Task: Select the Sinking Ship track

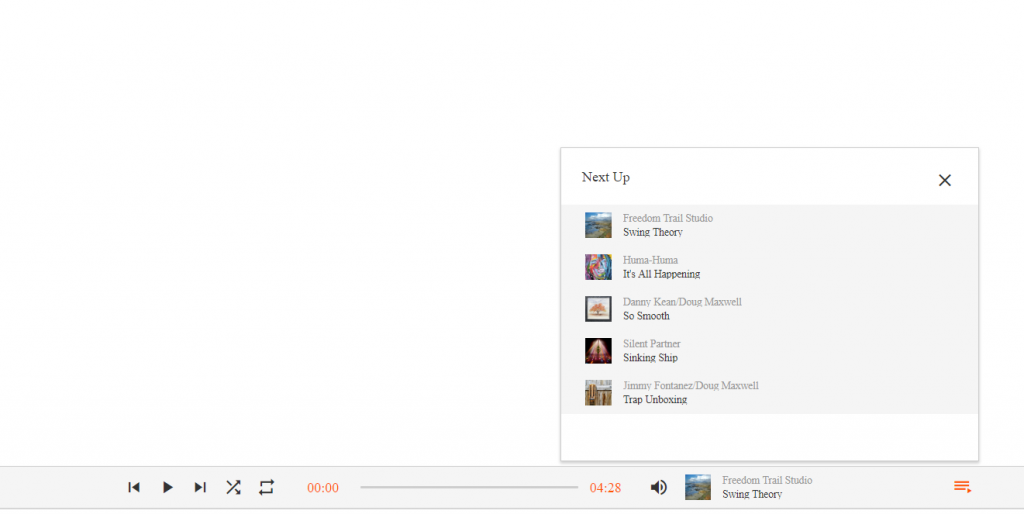Action: click(x=769, y=351)
